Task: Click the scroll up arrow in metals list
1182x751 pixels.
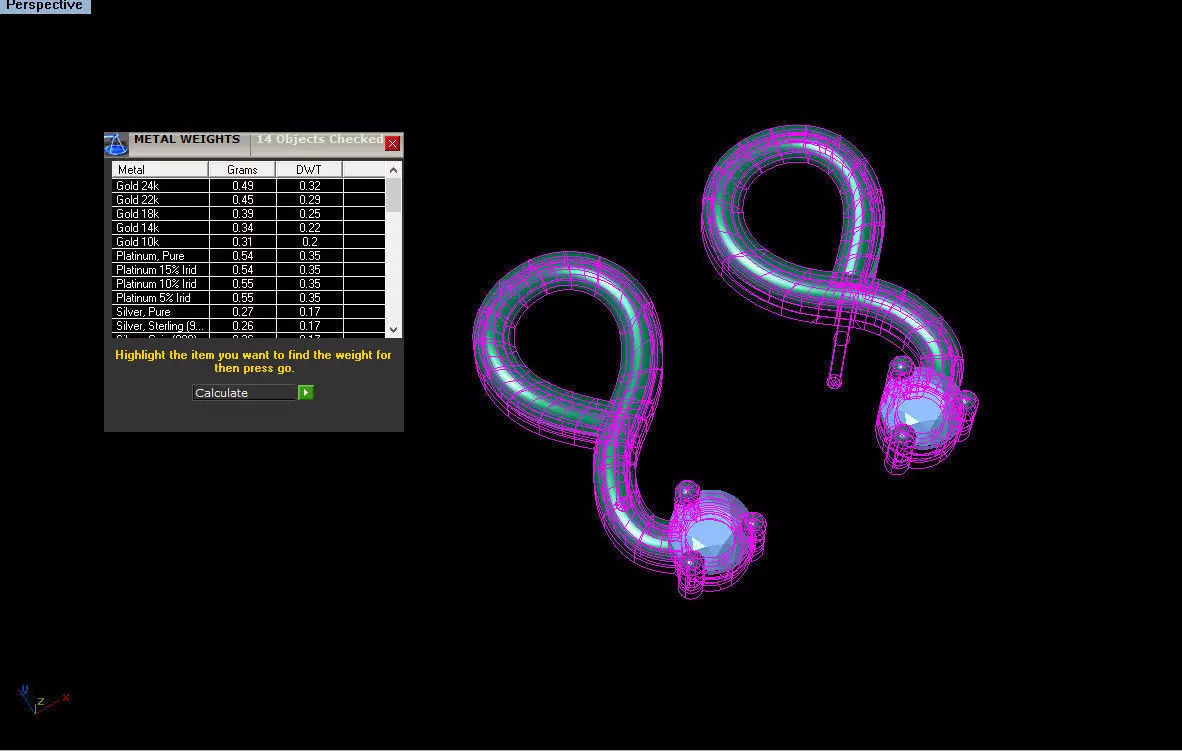Action: [x=393, y=170]
